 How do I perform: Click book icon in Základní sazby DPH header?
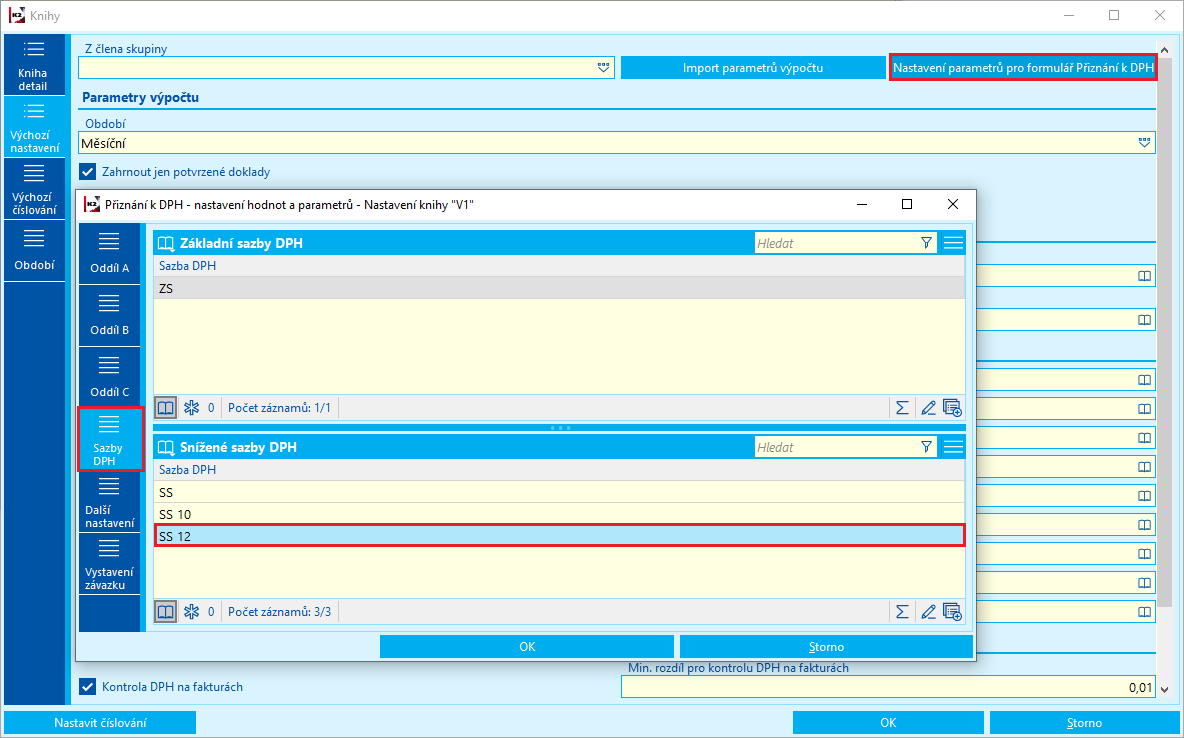[165, 243]
